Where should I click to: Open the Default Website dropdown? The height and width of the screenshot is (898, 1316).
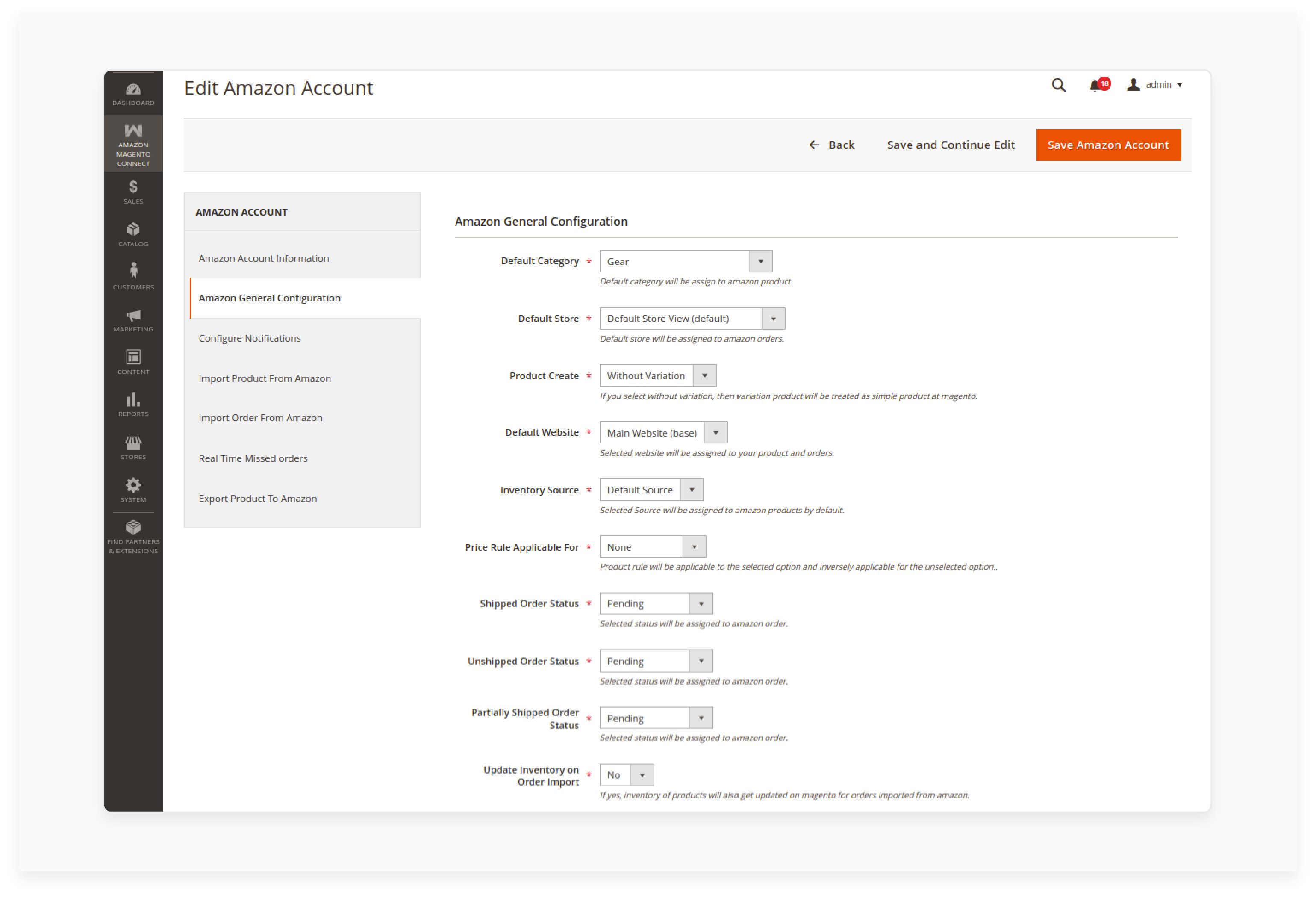[663, 433]
